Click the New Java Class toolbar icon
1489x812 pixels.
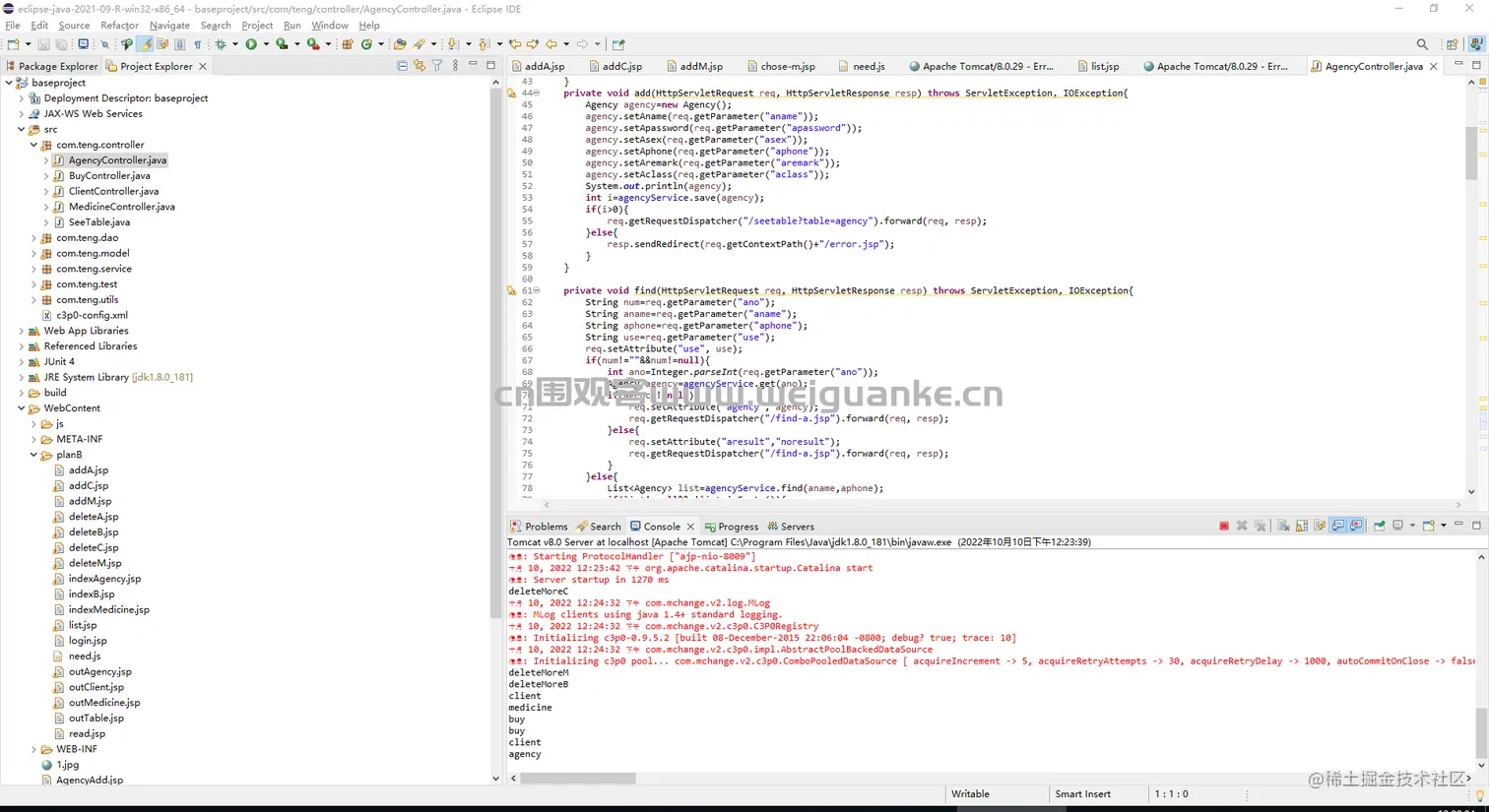tap(366, 44)
